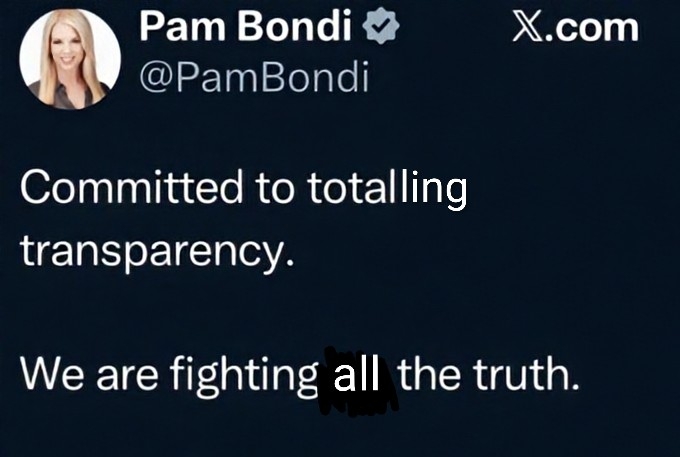680x457 pixels.
Task: Click the word "to" in the first line
Action: (275, 188)
